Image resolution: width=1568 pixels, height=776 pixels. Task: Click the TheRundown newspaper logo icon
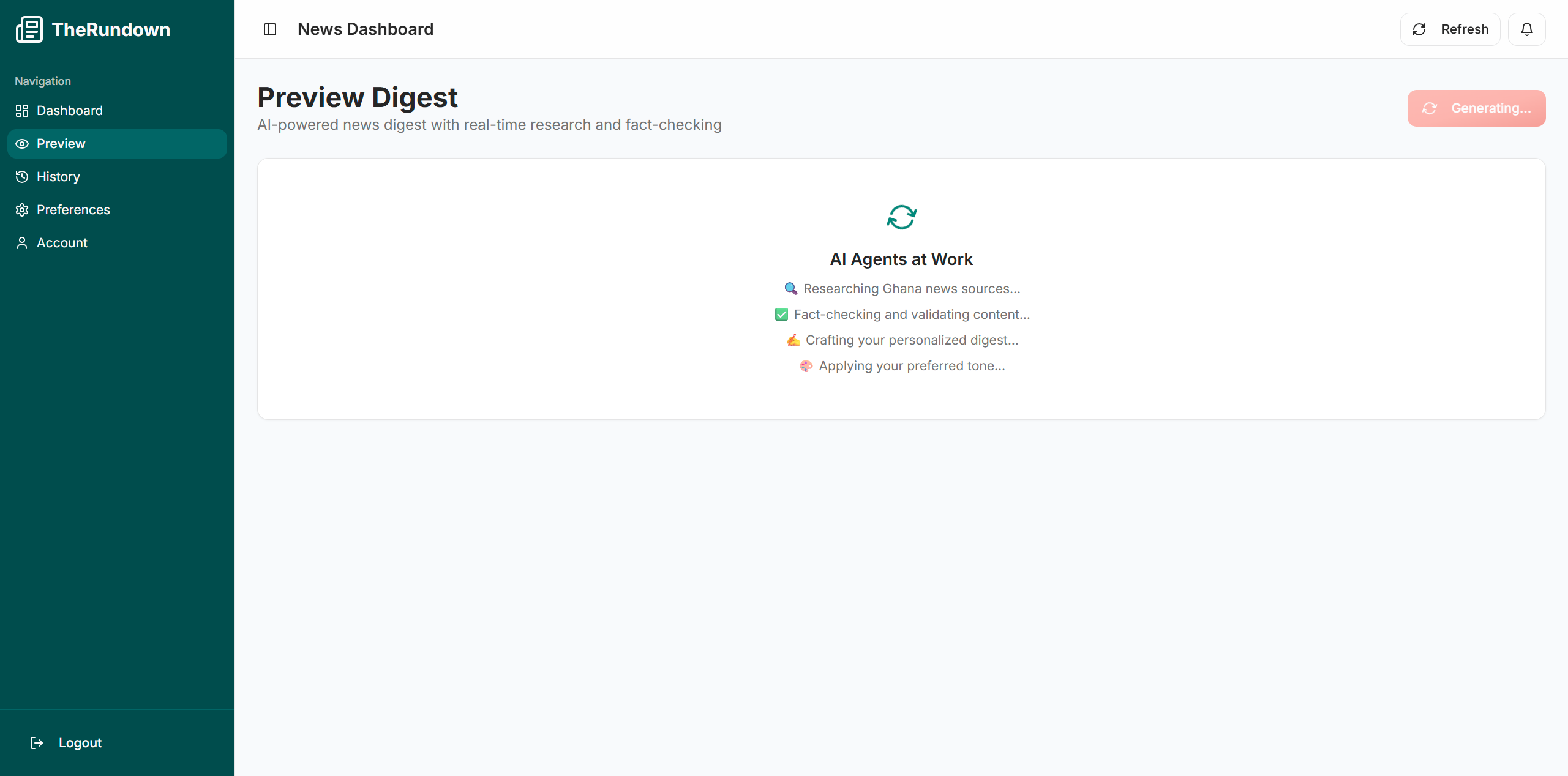click(29, 29)
